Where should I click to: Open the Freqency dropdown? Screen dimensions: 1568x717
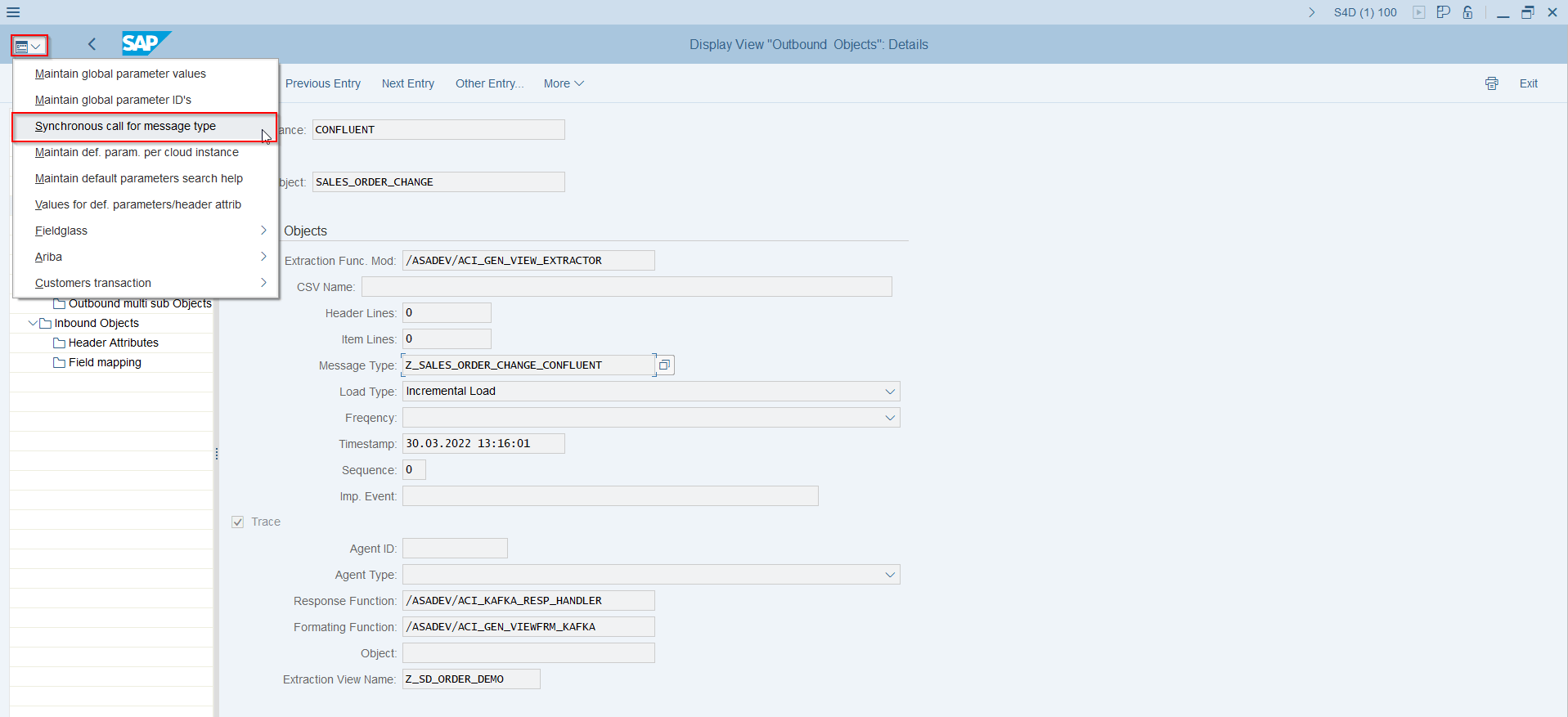tap(890, 418)
